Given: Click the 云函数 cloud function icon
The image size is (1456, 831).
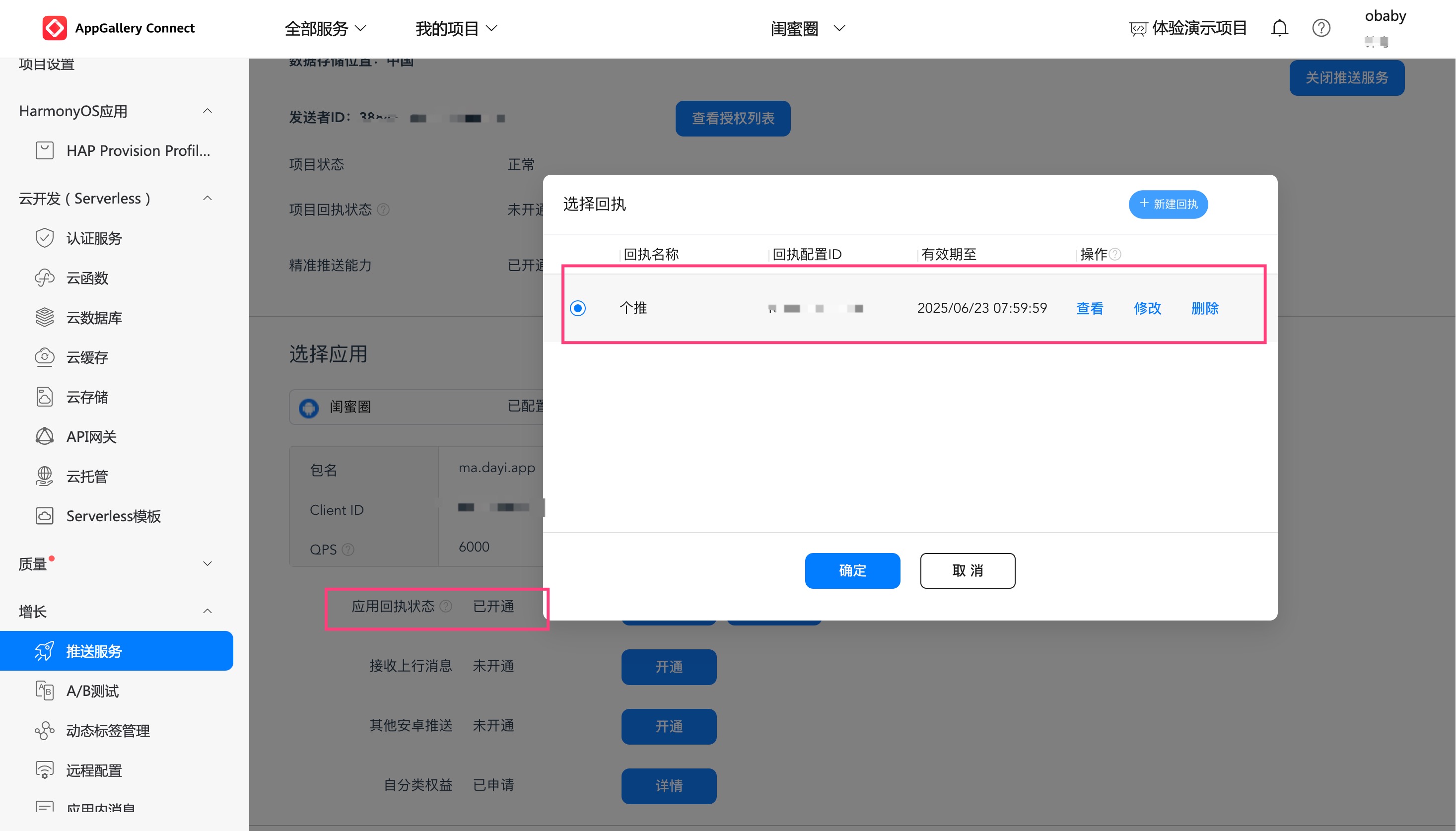Looking at the screenshot, I should tap(45, 278).
